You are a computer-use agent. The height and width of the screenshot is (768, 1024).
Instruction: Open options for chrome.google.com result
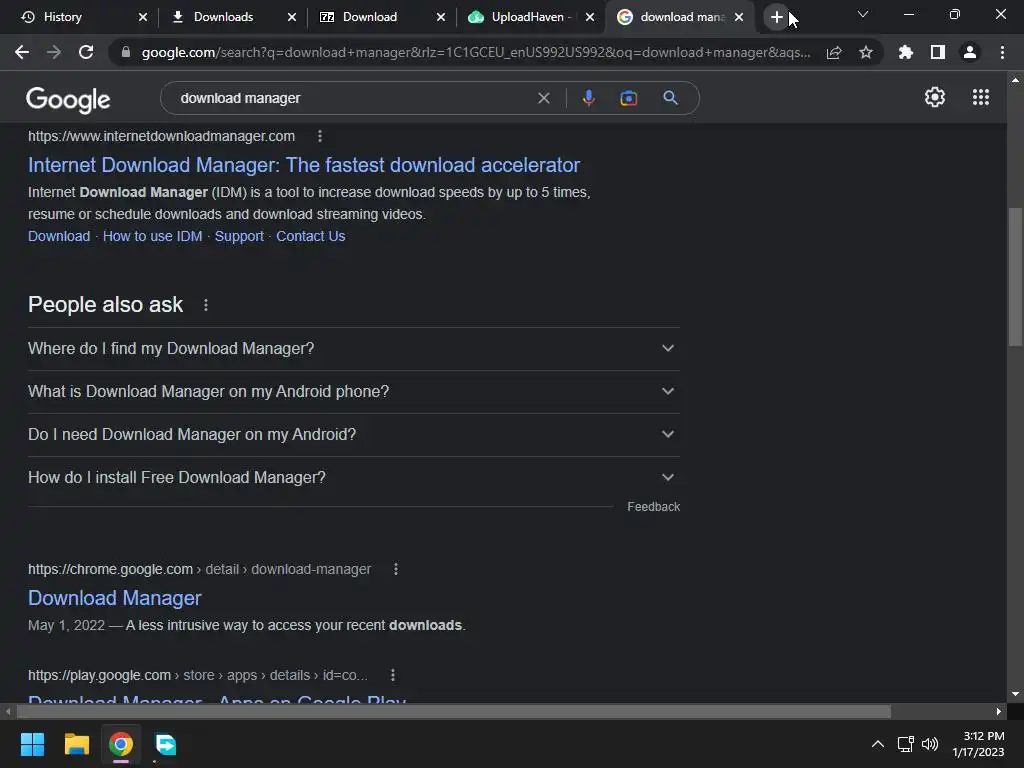396,569
